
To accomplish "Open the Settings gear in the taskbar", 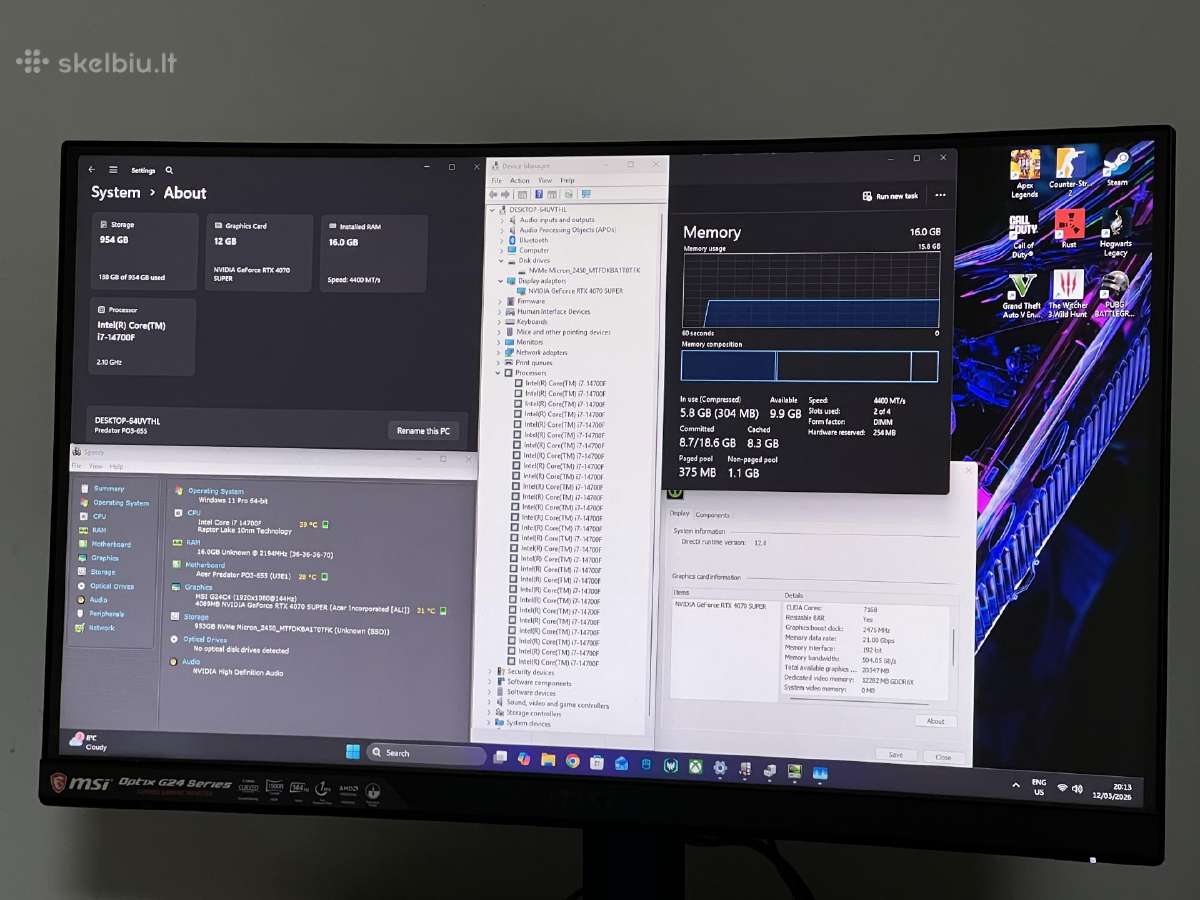I will click(719, 767).
